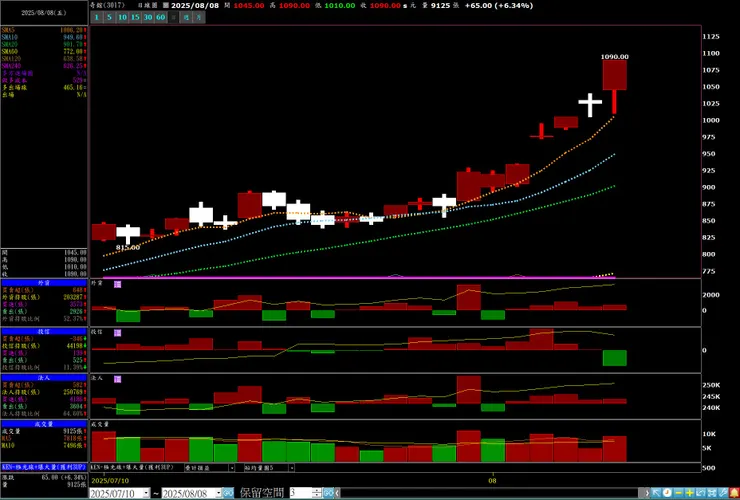Click the SMA120 row in the legend
This screenshot has width=740, height=500.
[x=44, y=59]
